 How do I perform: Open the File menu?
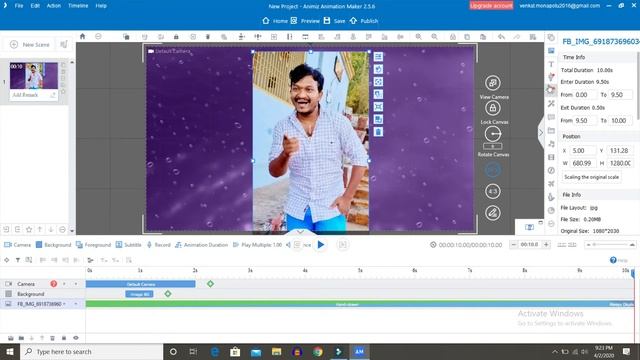19,6
